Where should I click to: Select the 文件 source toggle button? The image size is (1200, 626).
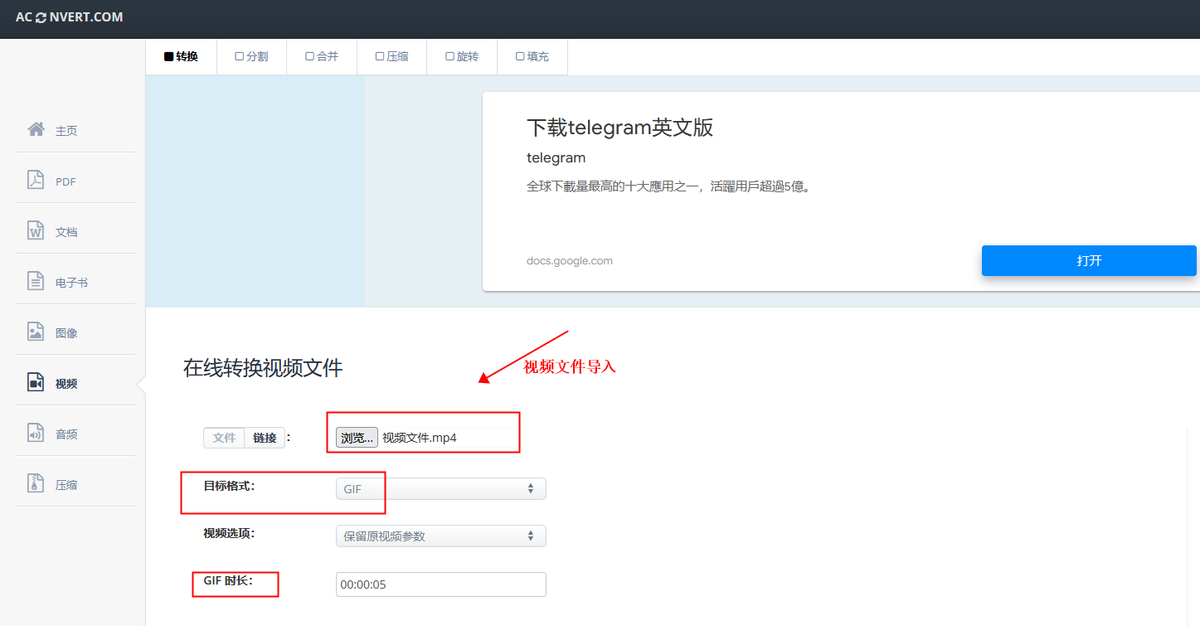tap(224, 438)
